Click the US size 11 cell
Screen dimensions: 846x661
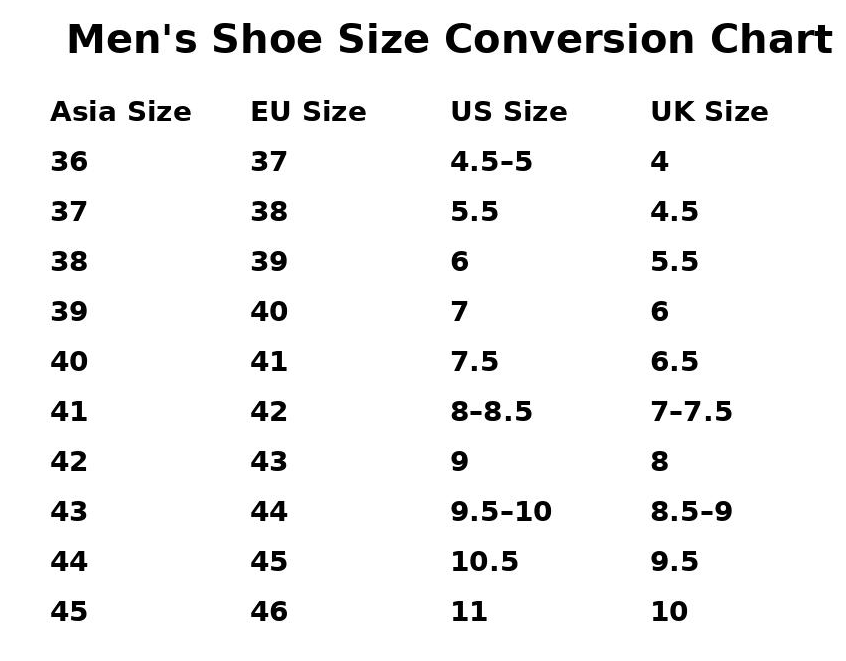point(469,612)
